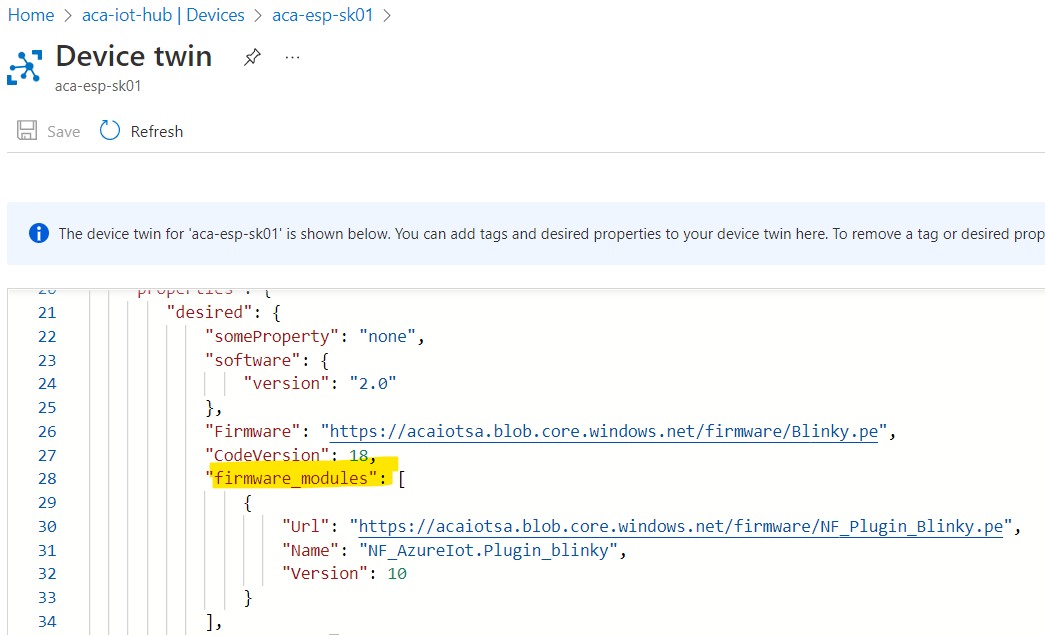Select the aca-esp-sk01 breadcrumb link

click(322, 15)
